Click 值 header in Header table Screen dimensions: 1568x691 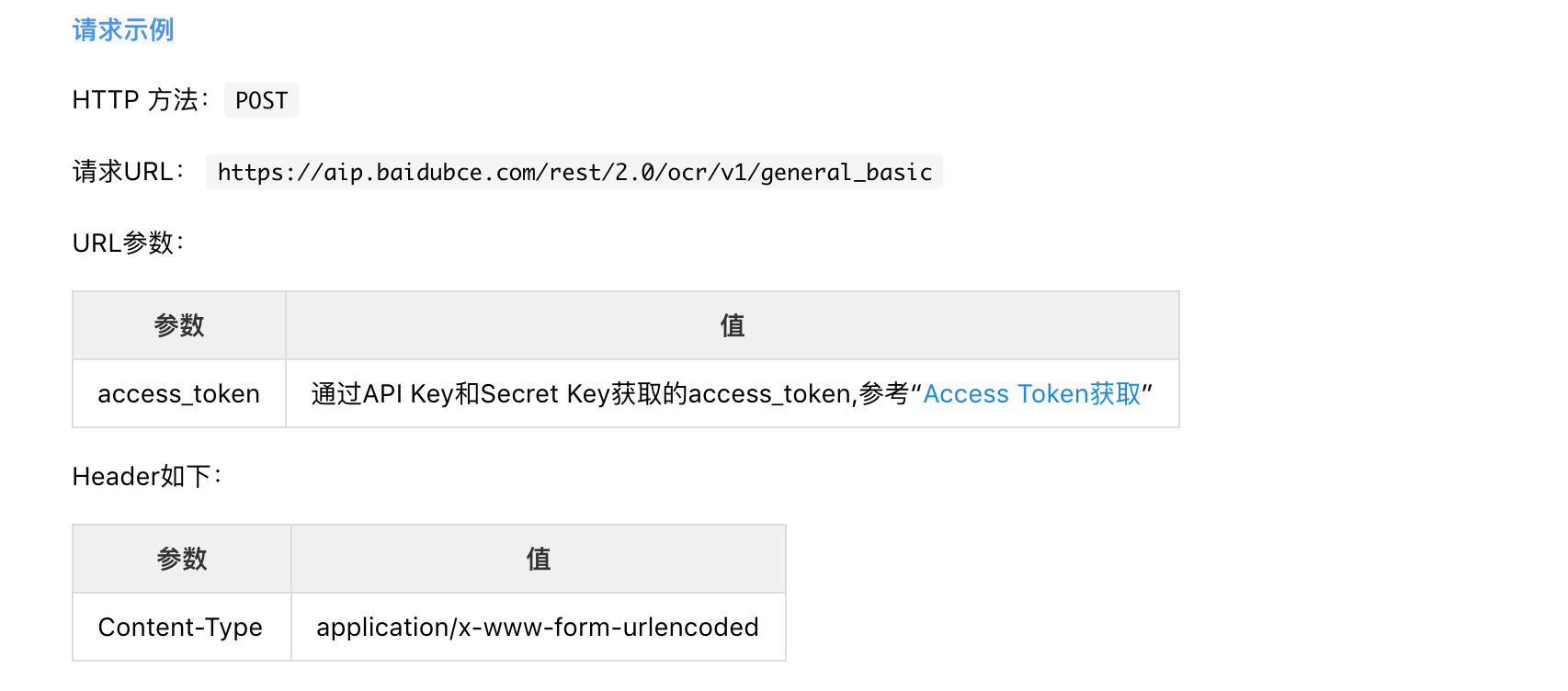tap(539, 559)
